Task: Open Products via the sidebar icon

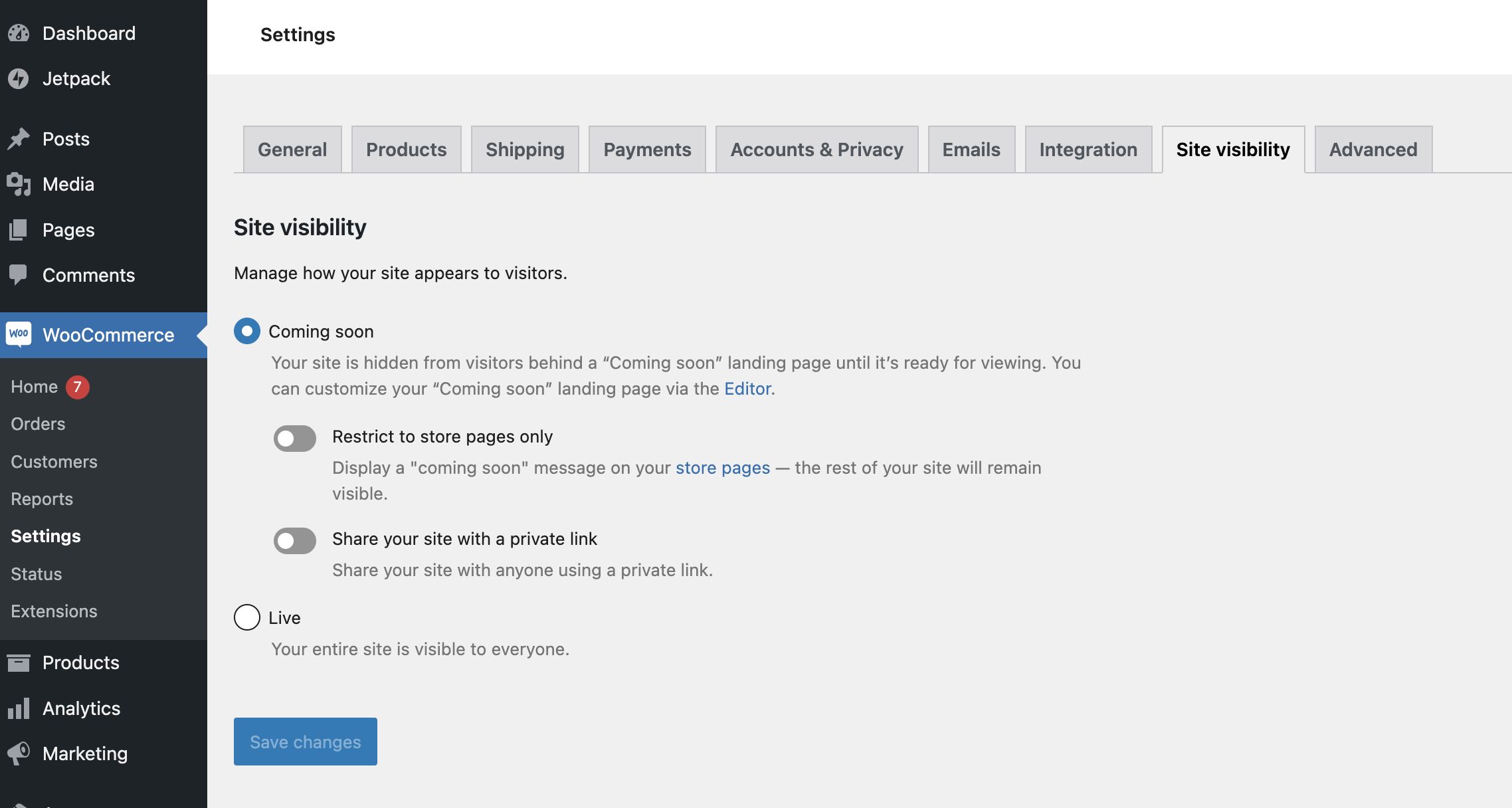Action: (19, 662)
